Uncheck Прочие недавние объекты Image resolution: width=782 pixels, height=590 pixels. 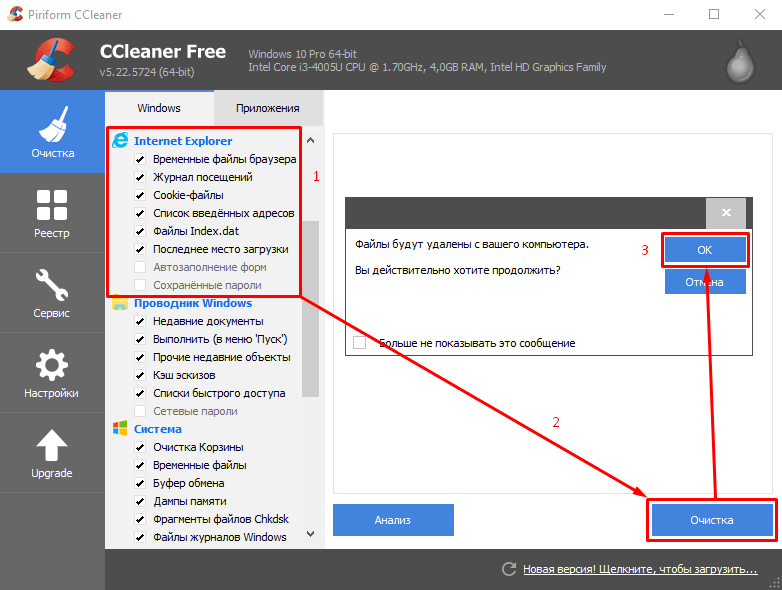(x=140, y=358)
